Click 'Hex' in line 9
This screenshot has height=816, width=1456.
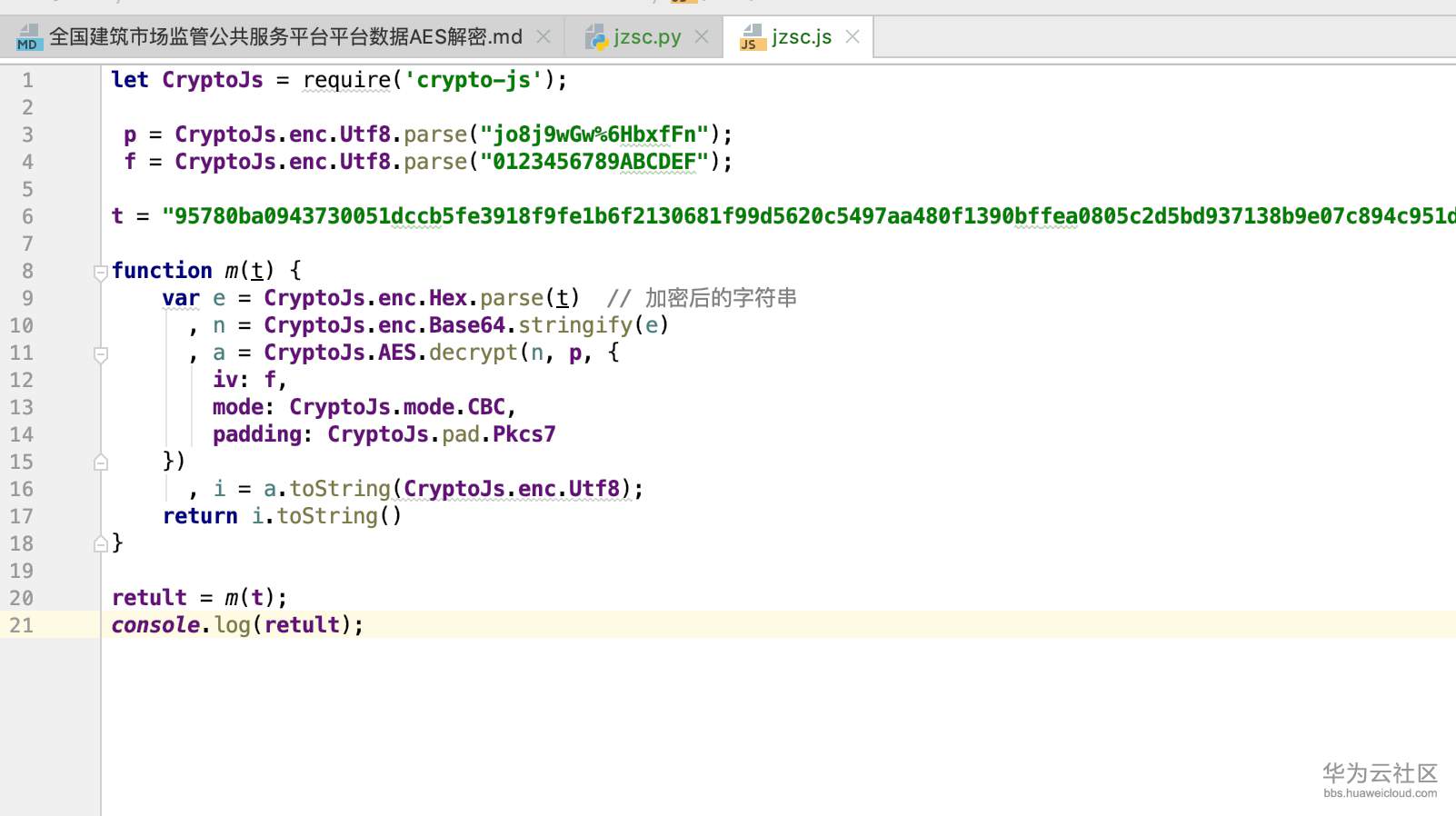(x=448, y=298)
